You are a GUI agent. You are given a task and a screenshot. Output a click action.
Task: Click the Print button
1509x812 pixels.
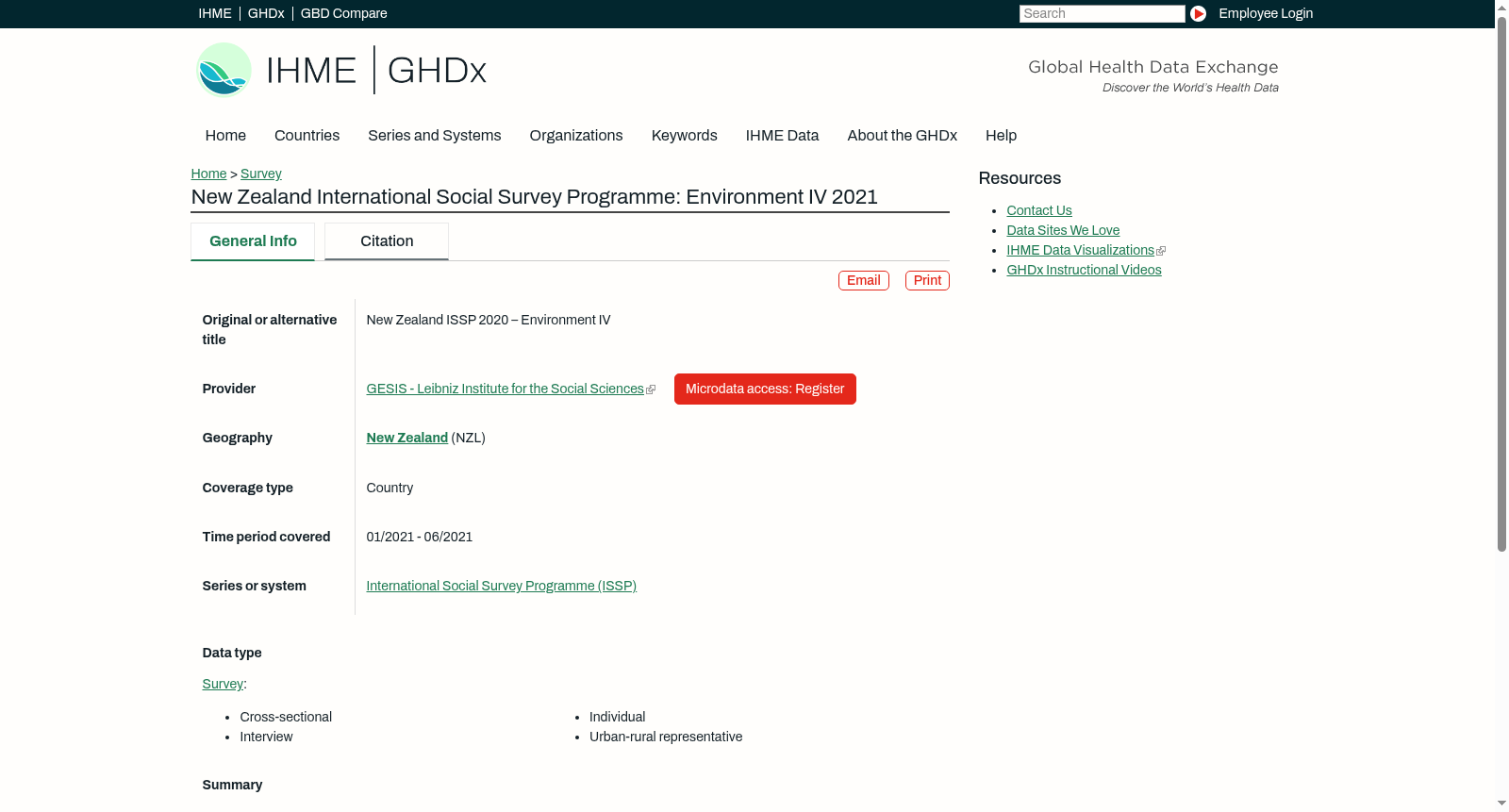tap(927, 280)
